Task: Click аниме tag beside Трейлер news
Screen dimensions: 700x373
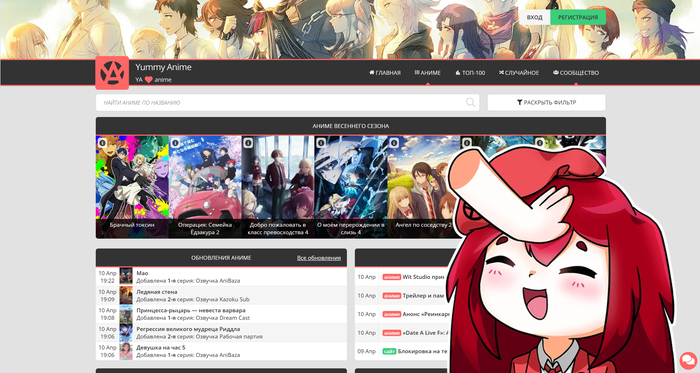Action: pos(392,296)
